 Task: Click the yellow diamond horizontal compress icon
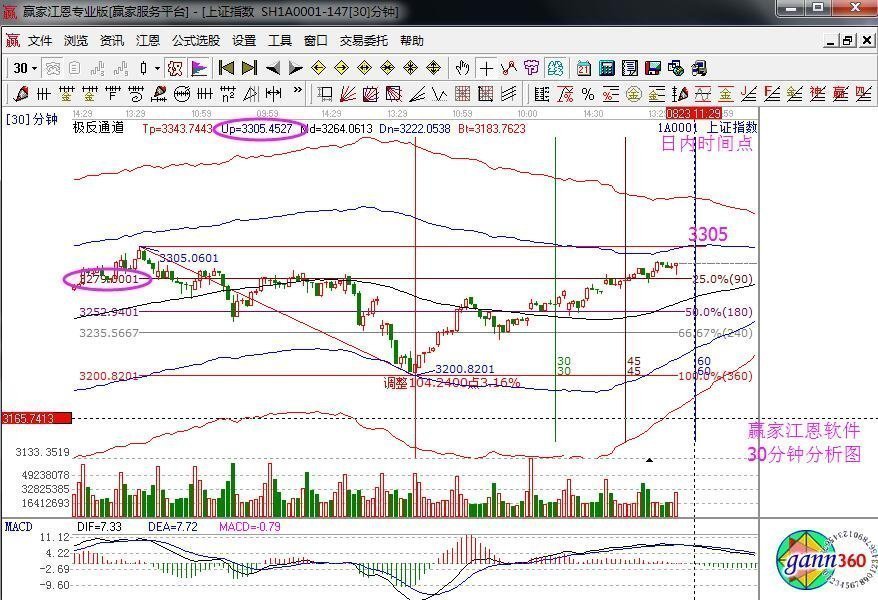click(387, 68)
